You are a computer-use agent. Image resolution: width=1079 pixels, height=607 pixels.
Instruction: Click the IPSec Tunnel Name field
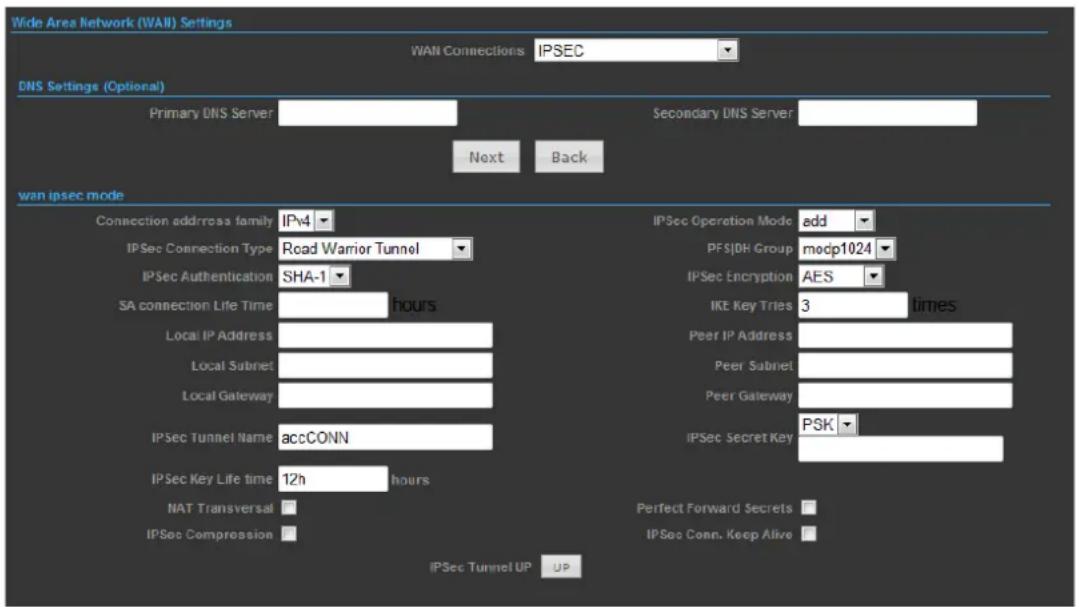coord(385,437)
